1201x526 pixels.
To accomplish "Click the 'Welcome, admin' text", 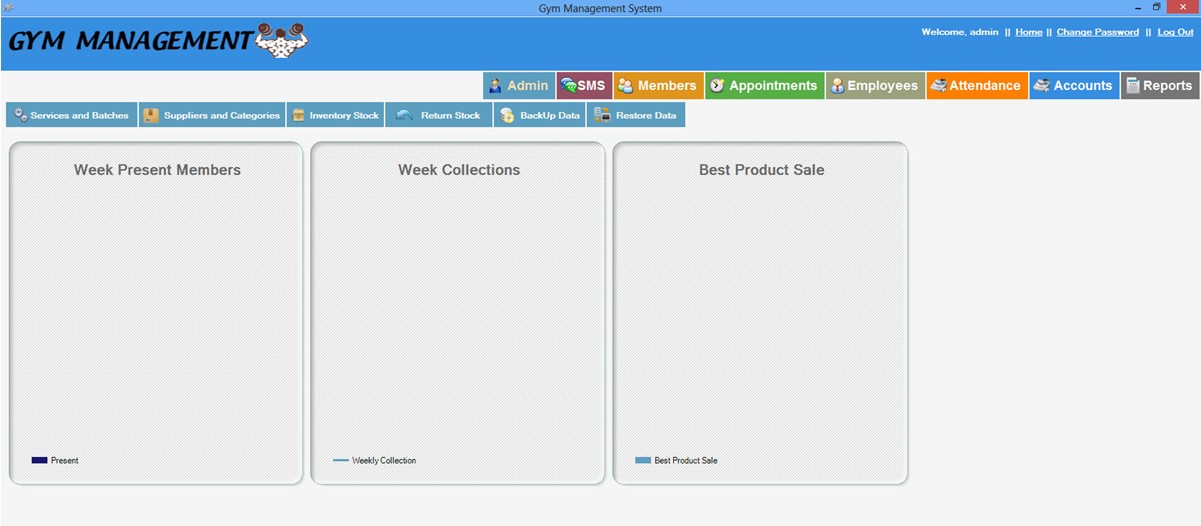I will [x=959, y=32].
